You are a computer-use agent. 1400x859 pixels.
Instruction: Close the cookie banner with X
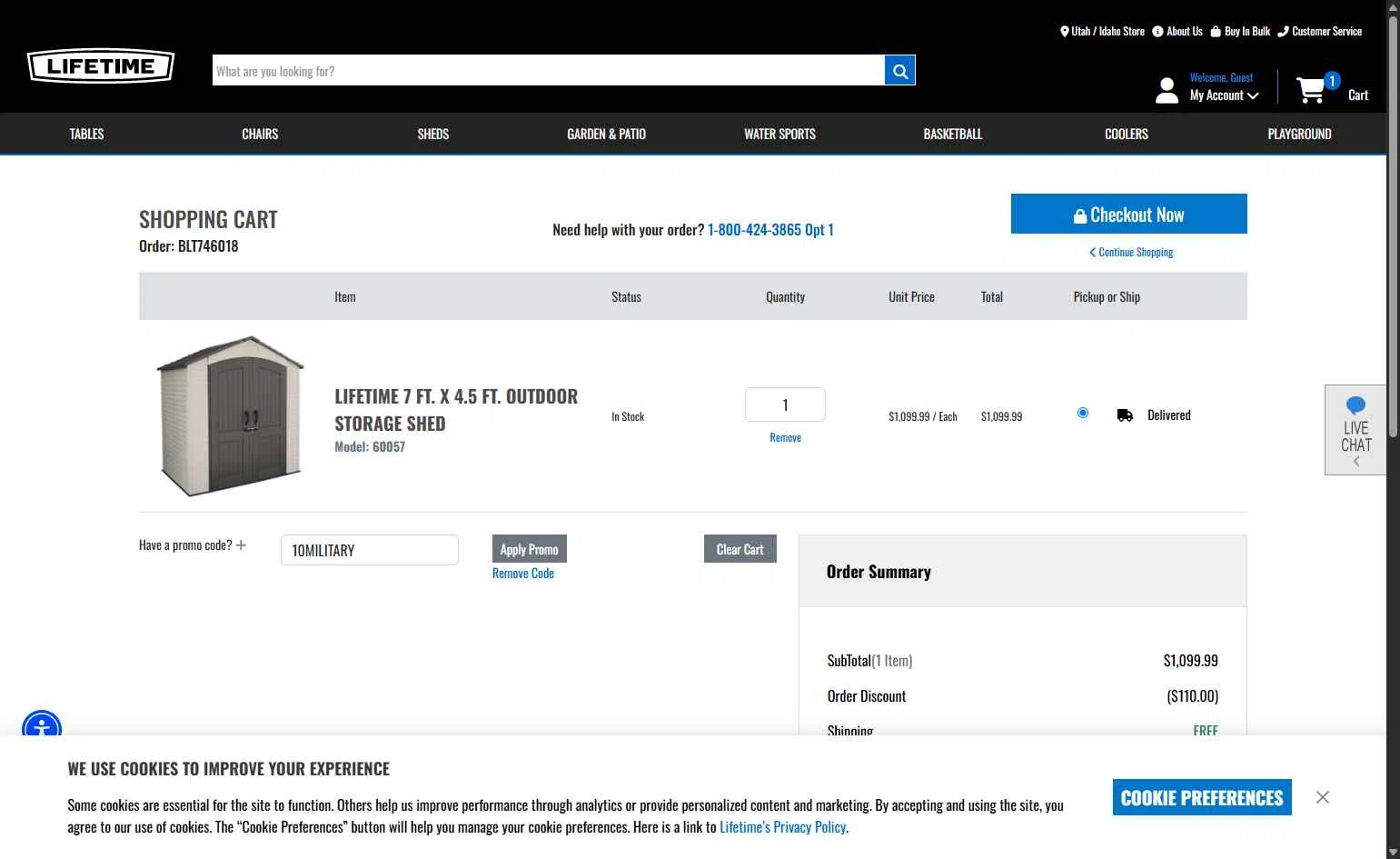pos(1323,797)
